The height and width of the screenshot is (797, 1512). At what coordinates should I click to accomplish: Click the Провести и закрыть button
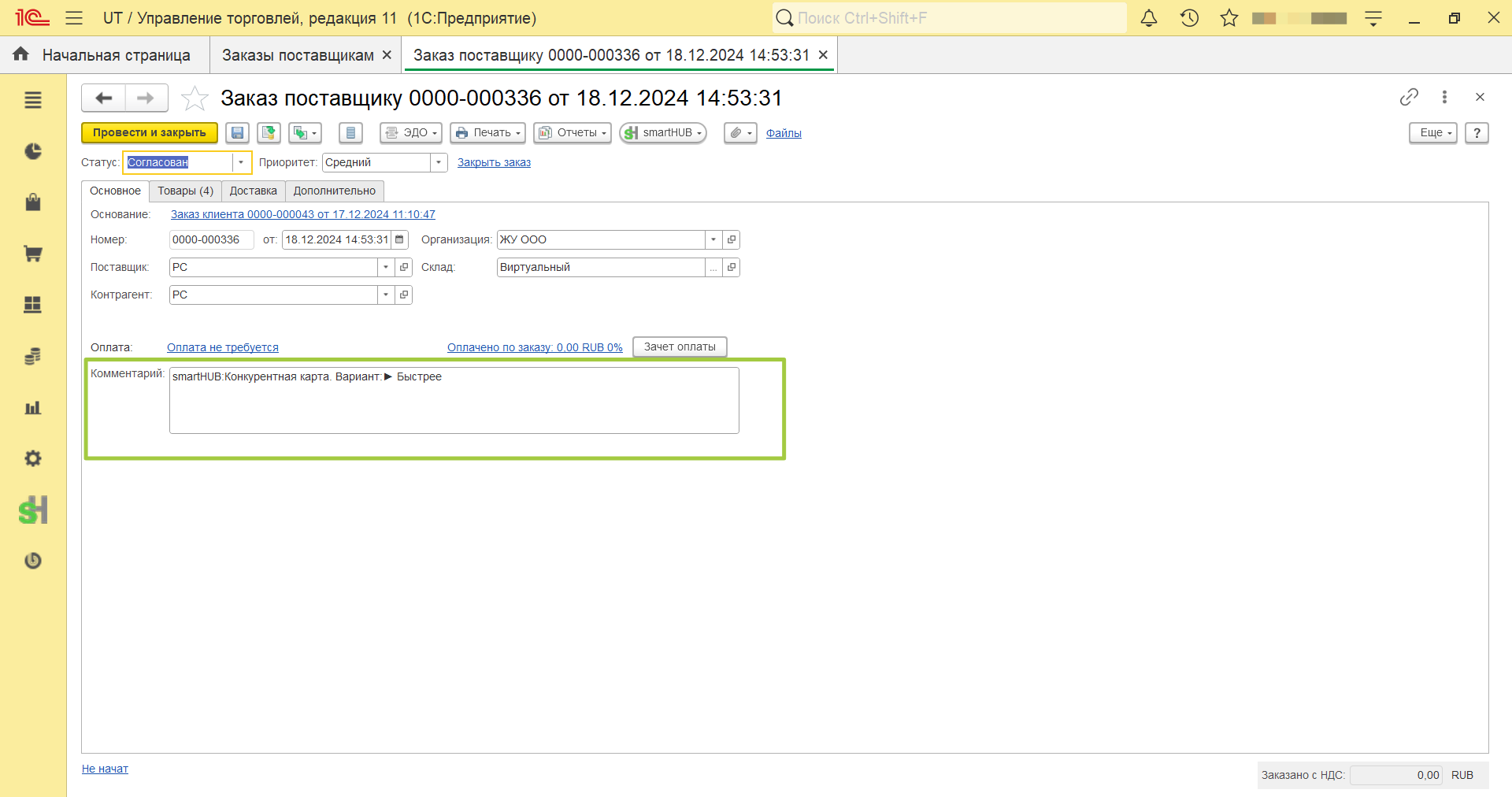pyautogui.click(x=150, y=133)
